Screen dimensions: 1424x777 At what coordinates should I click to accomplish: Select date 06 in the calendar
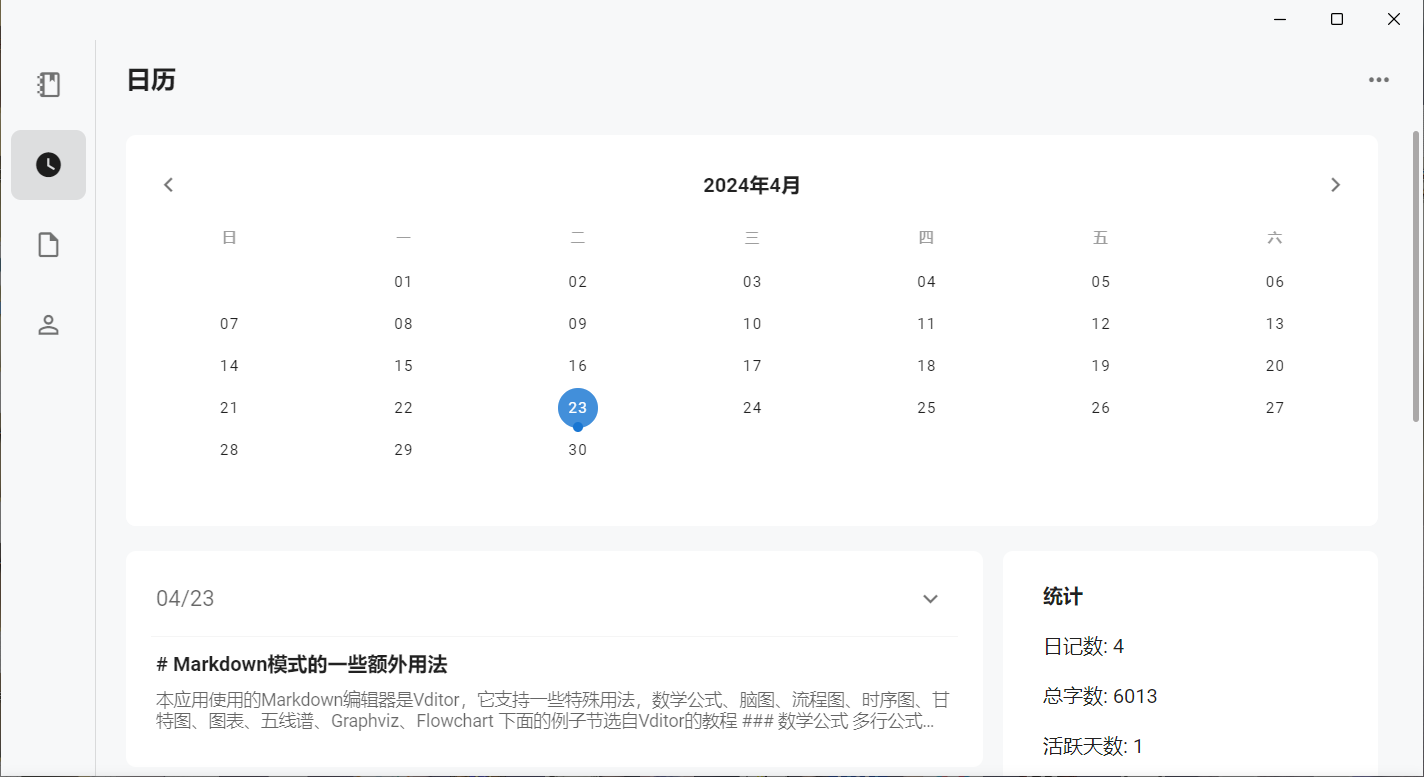(x=1275, y=282)
